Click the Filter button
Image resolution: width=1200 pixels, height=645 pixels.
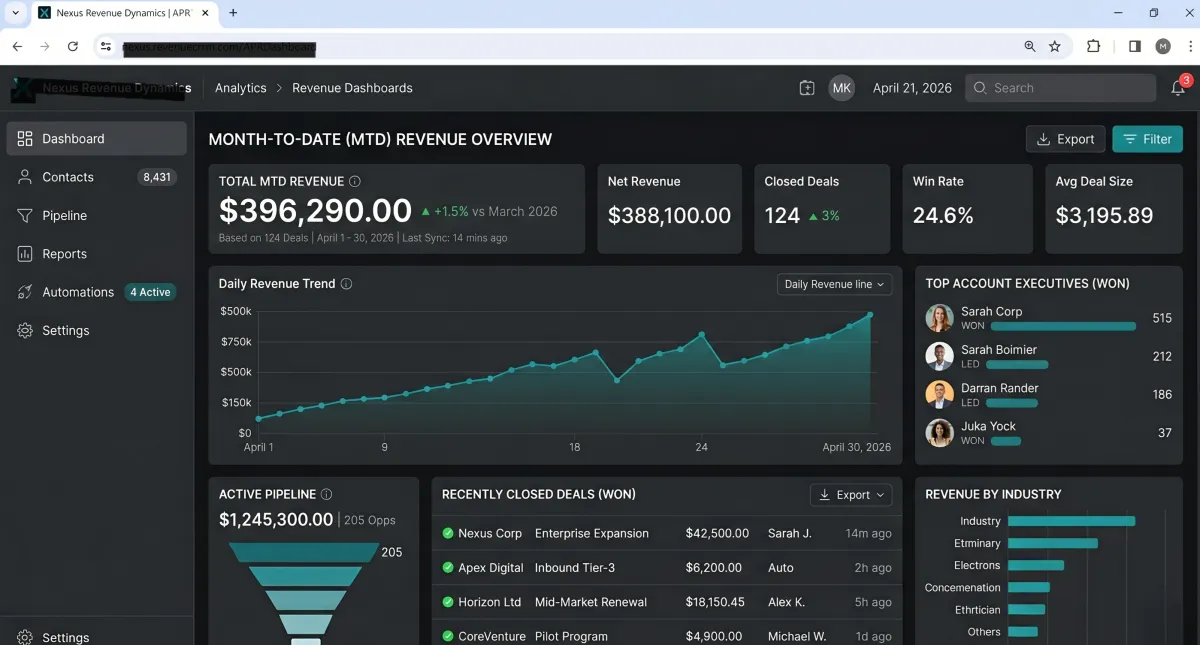pyautogui.click(x=1147, y=139)
